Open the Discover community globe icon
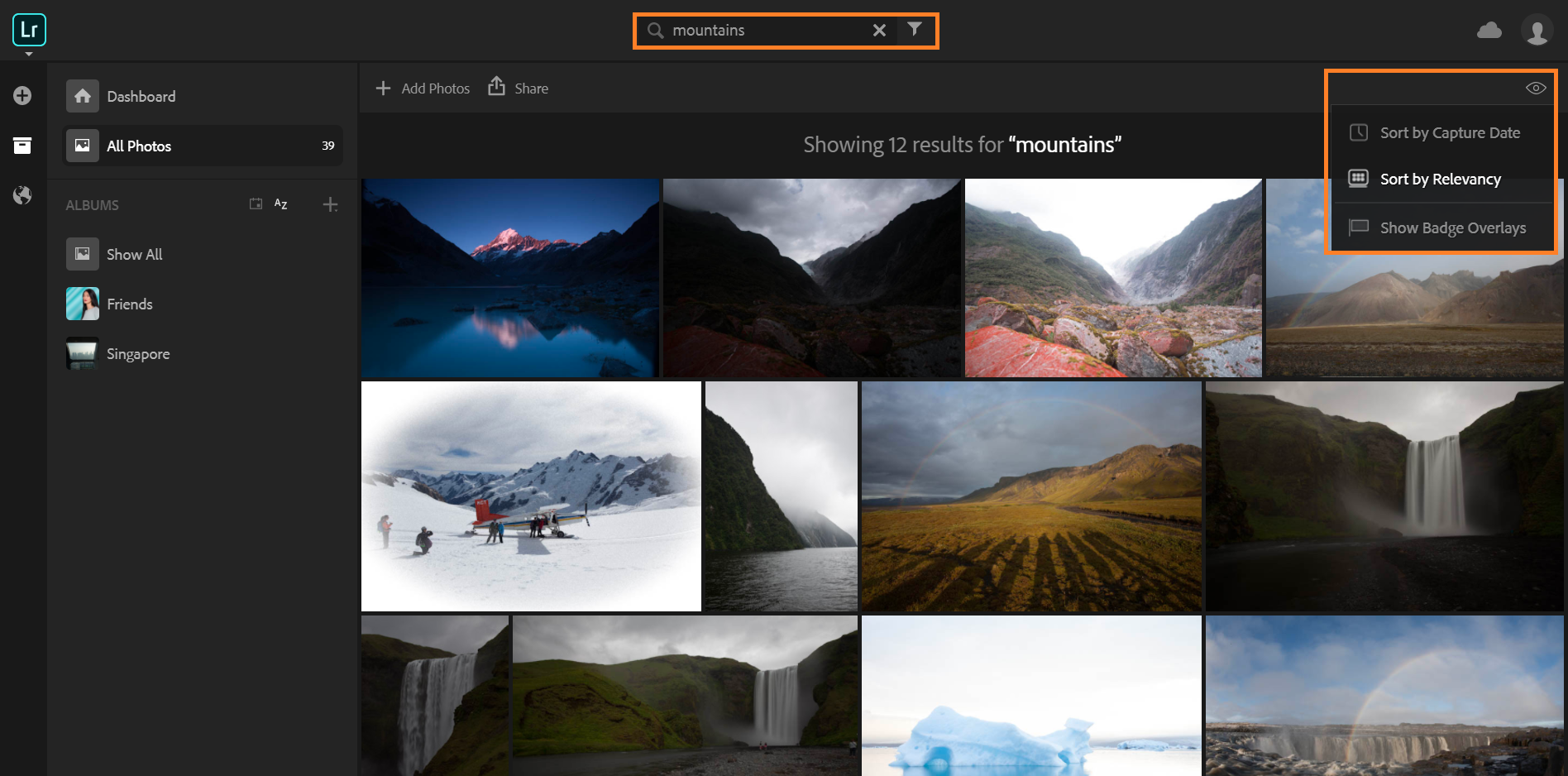Viewport: 1568px width, 776px height. (x=22, y=195)
